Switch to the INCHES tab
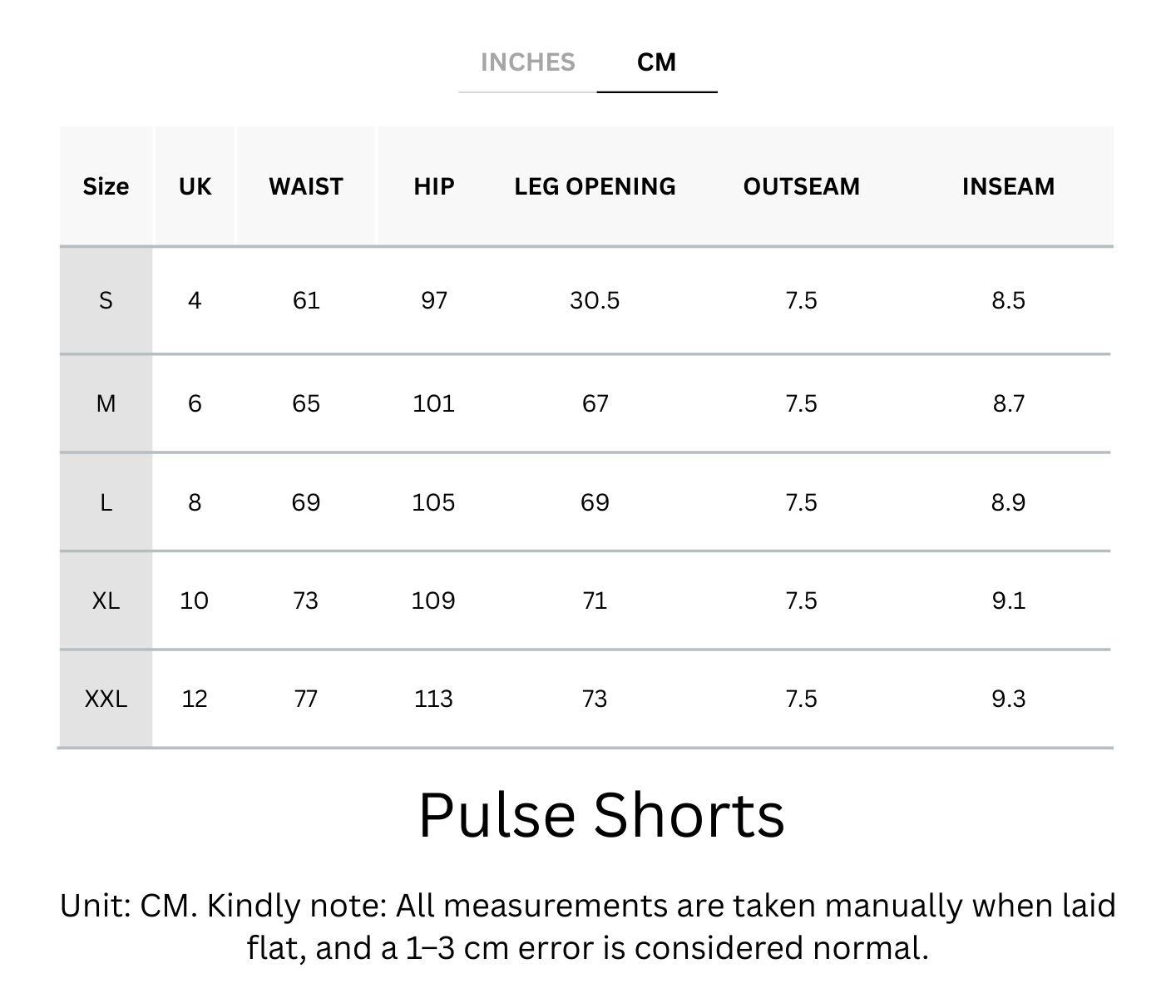The width and height of the screenshot is (1176, 1008). pyautogui.click(x=527, y=62)
